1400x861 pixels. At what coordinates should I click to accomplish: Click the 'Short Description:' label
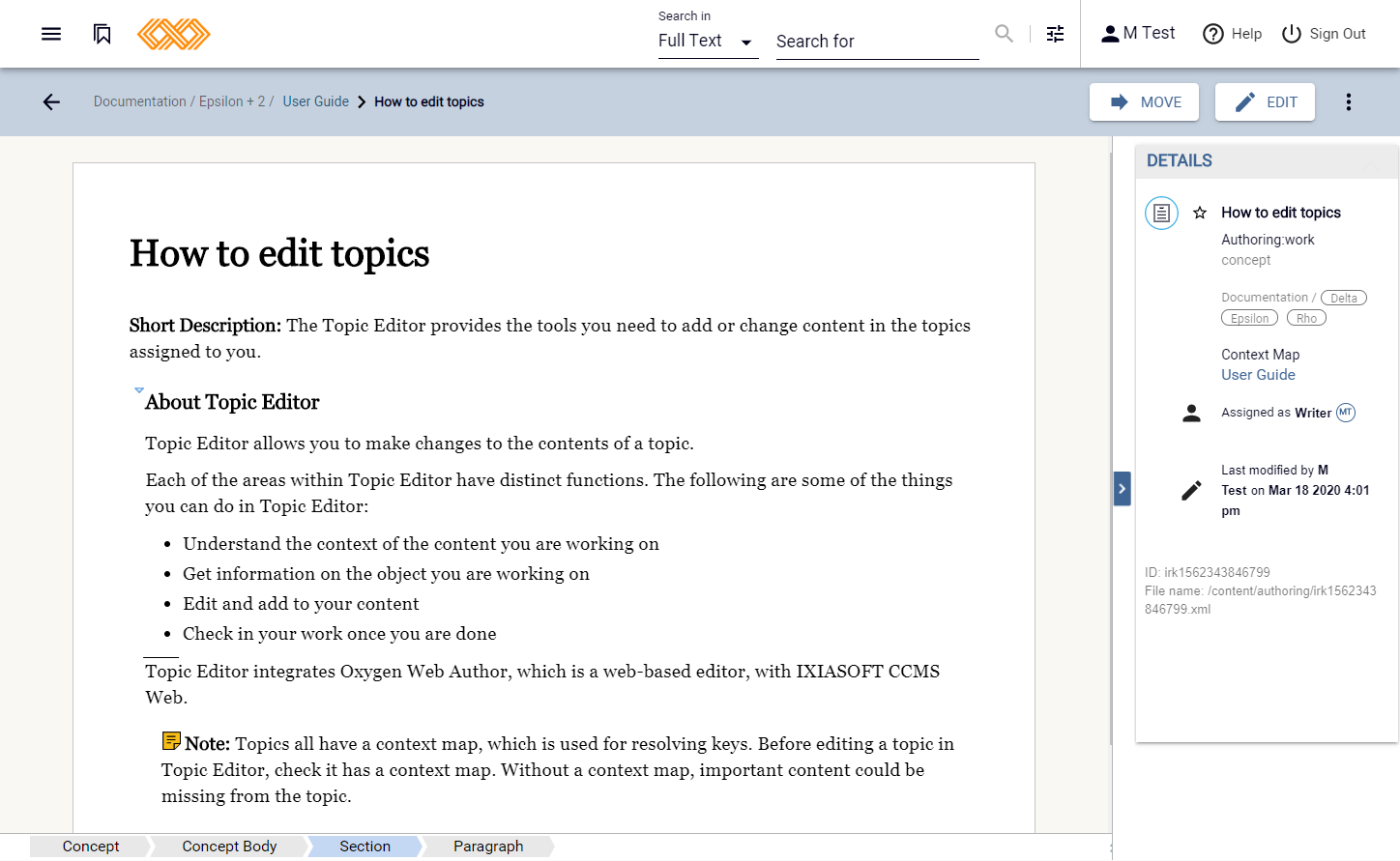coord(205,326)
